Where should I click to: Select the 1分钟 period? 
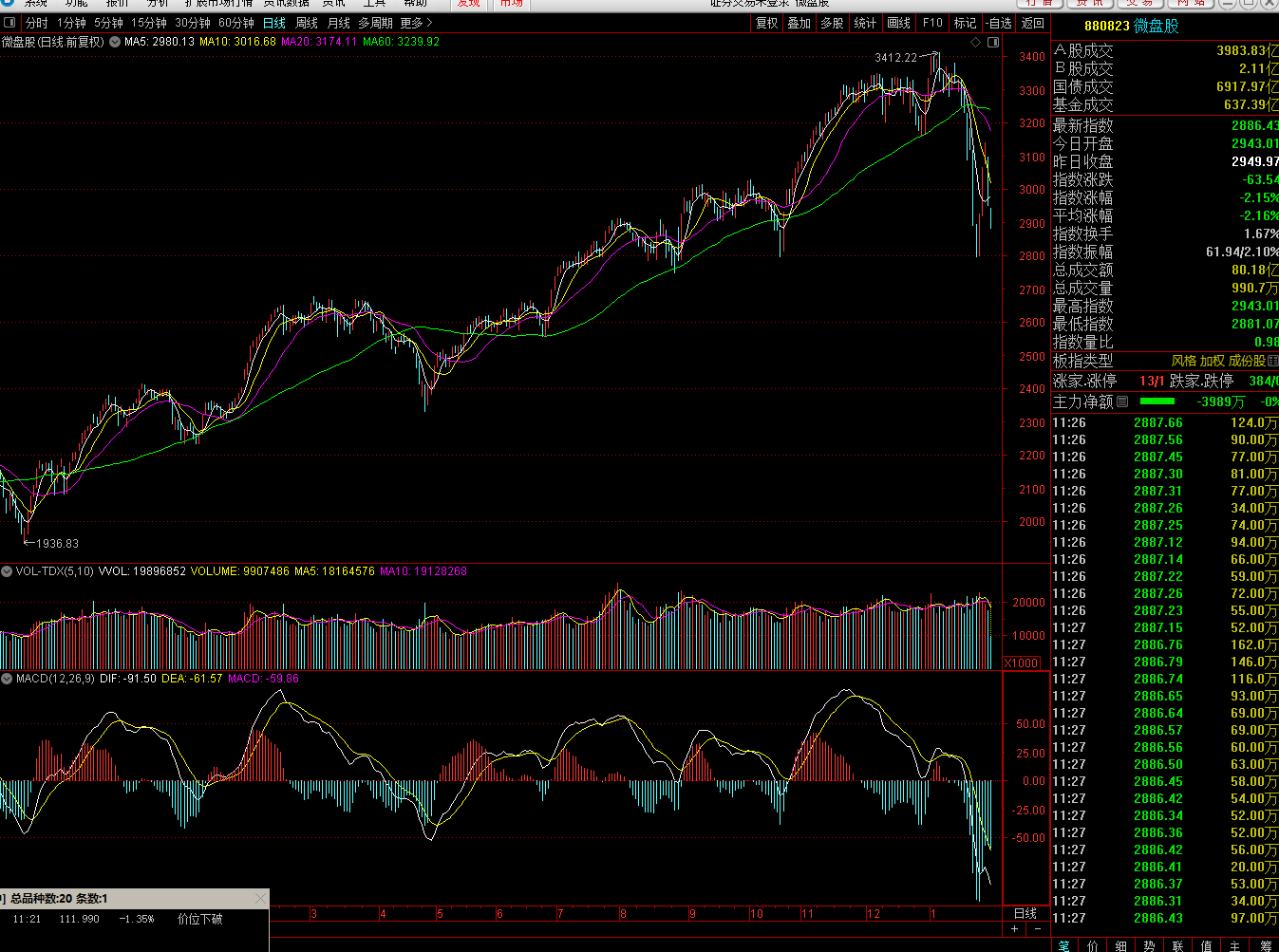tap(71, 23)
